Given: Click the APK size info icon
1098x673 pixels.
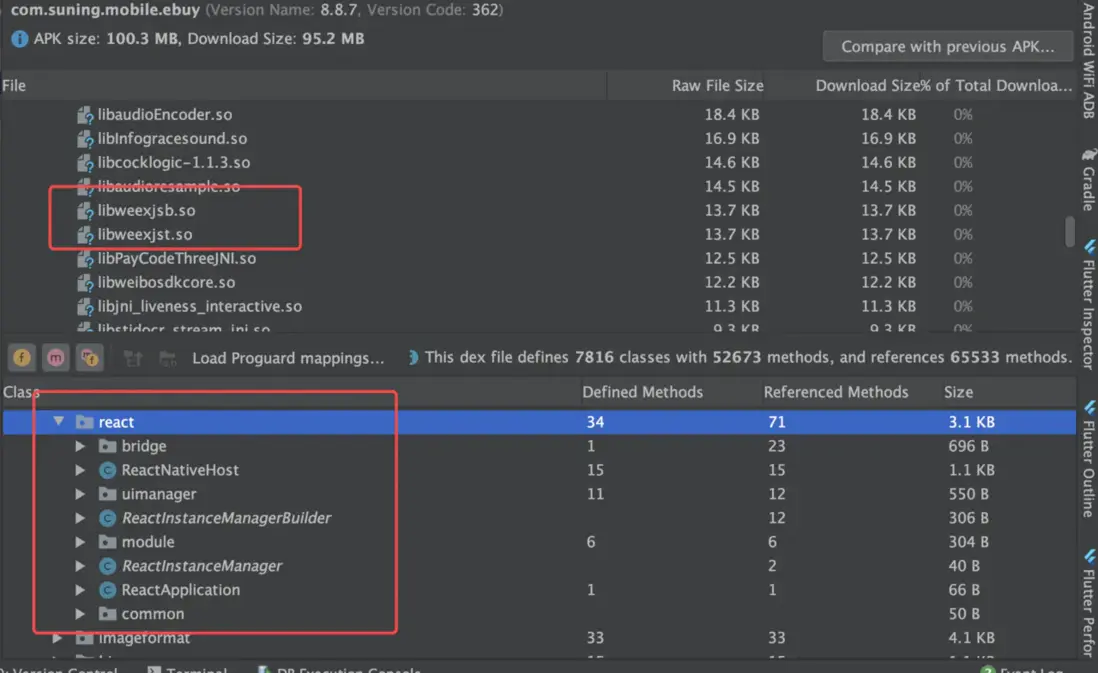Looking at the screenshot, I should (x=20, y=39).
